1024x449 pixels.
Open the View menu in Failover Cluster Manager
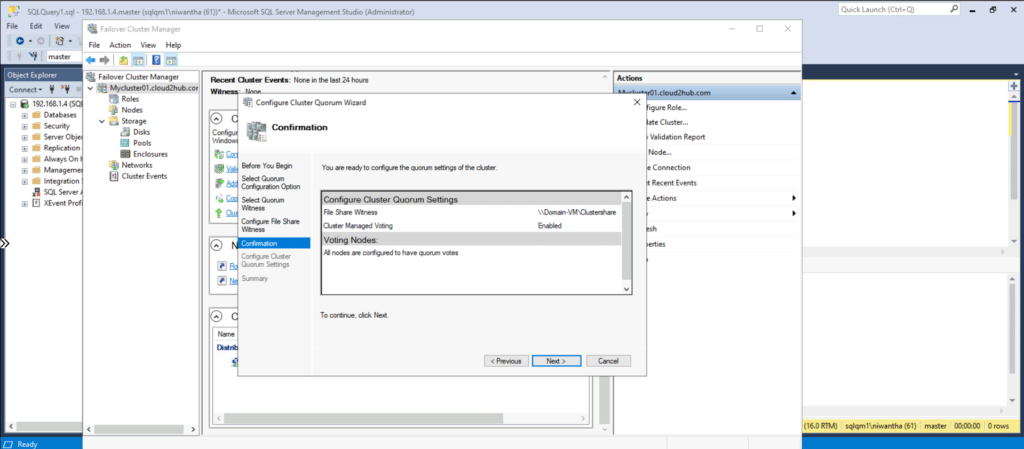tap(148, 45)
